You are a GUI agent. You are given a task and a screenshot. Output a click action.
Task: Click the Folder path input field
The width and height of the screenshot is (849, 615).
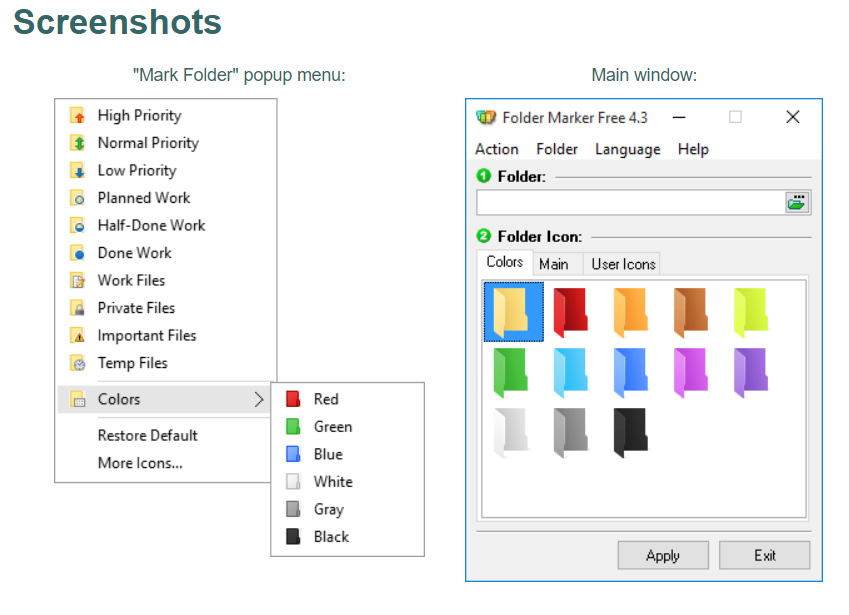[x=631, y=203]
